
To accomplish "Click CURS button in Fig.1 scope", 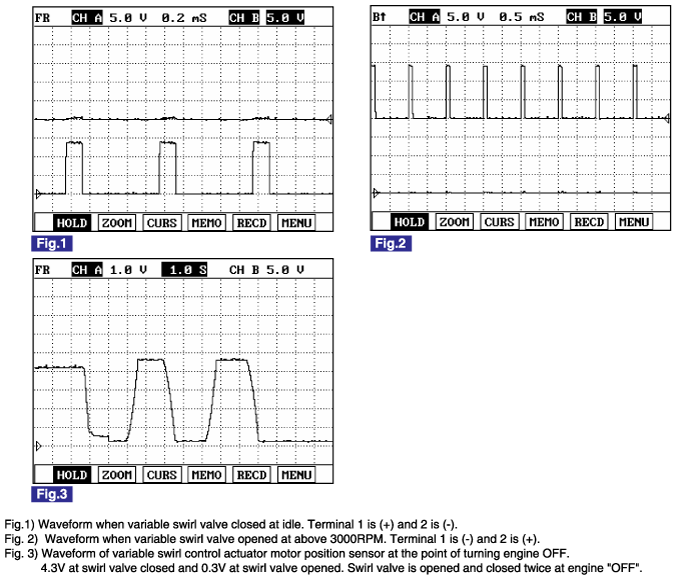I will 162,223.
